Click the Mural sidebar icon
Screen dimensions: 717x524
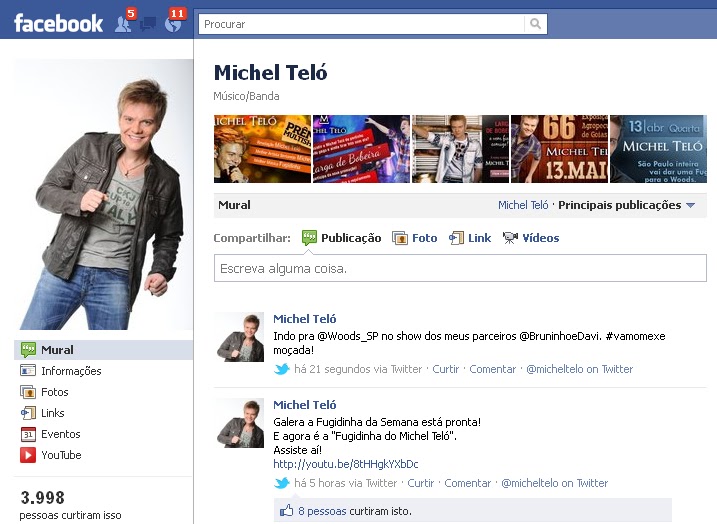pyautogui.click(x=28, y=350)
